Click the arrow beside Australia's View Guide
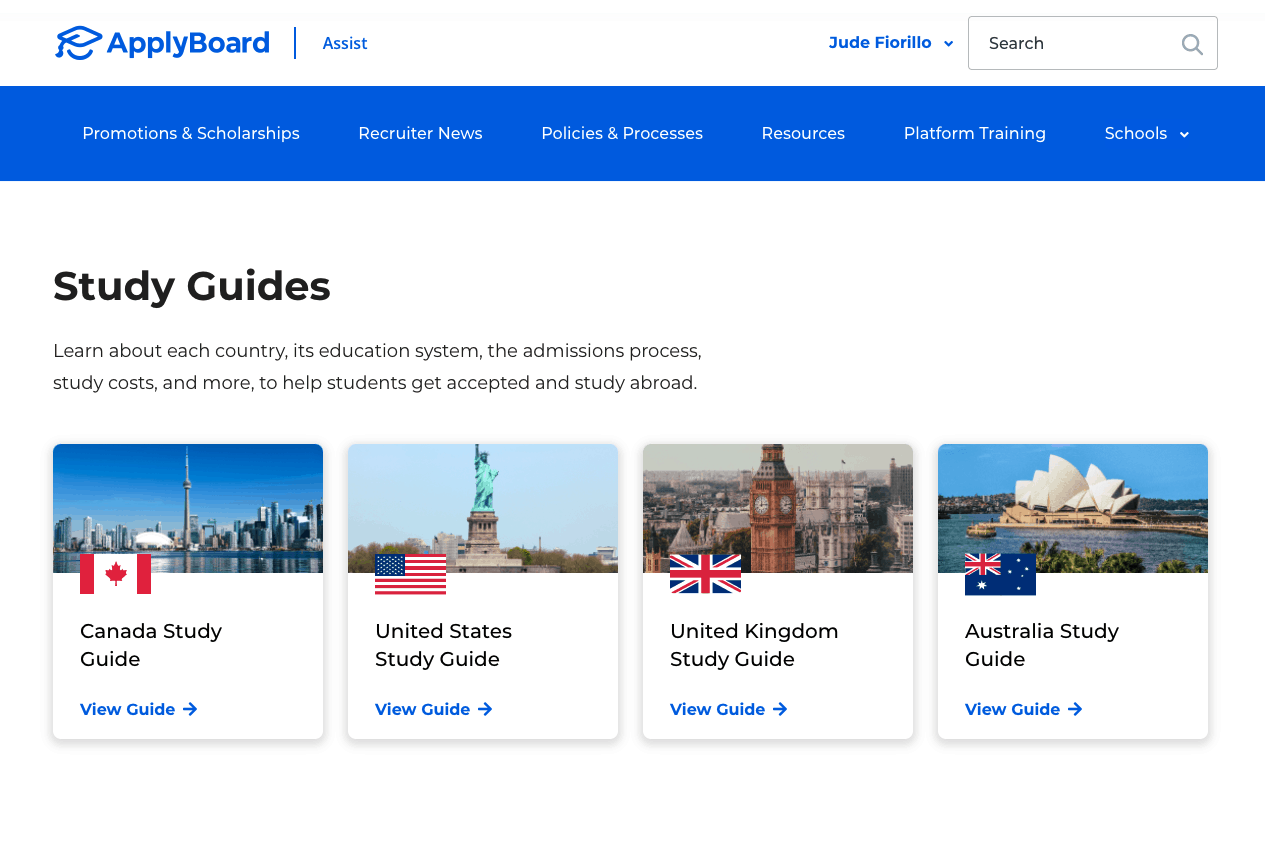Viewport: 1265px width, 848px height. click(x=1076, y=709)
